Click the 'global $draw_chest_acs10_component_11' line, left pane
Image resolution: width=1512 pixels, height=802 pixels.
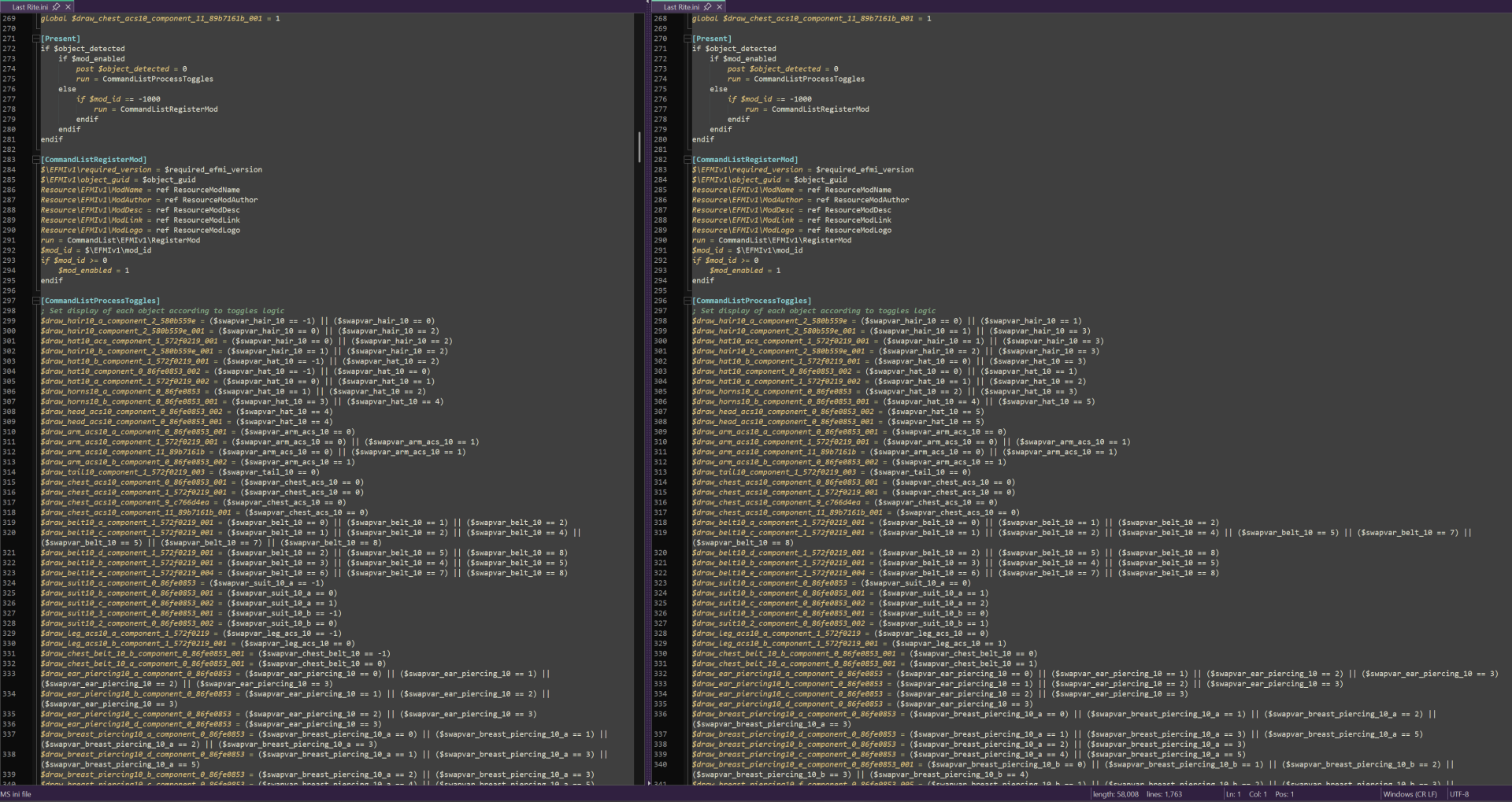pyautogui.click(x=160, y=18)
